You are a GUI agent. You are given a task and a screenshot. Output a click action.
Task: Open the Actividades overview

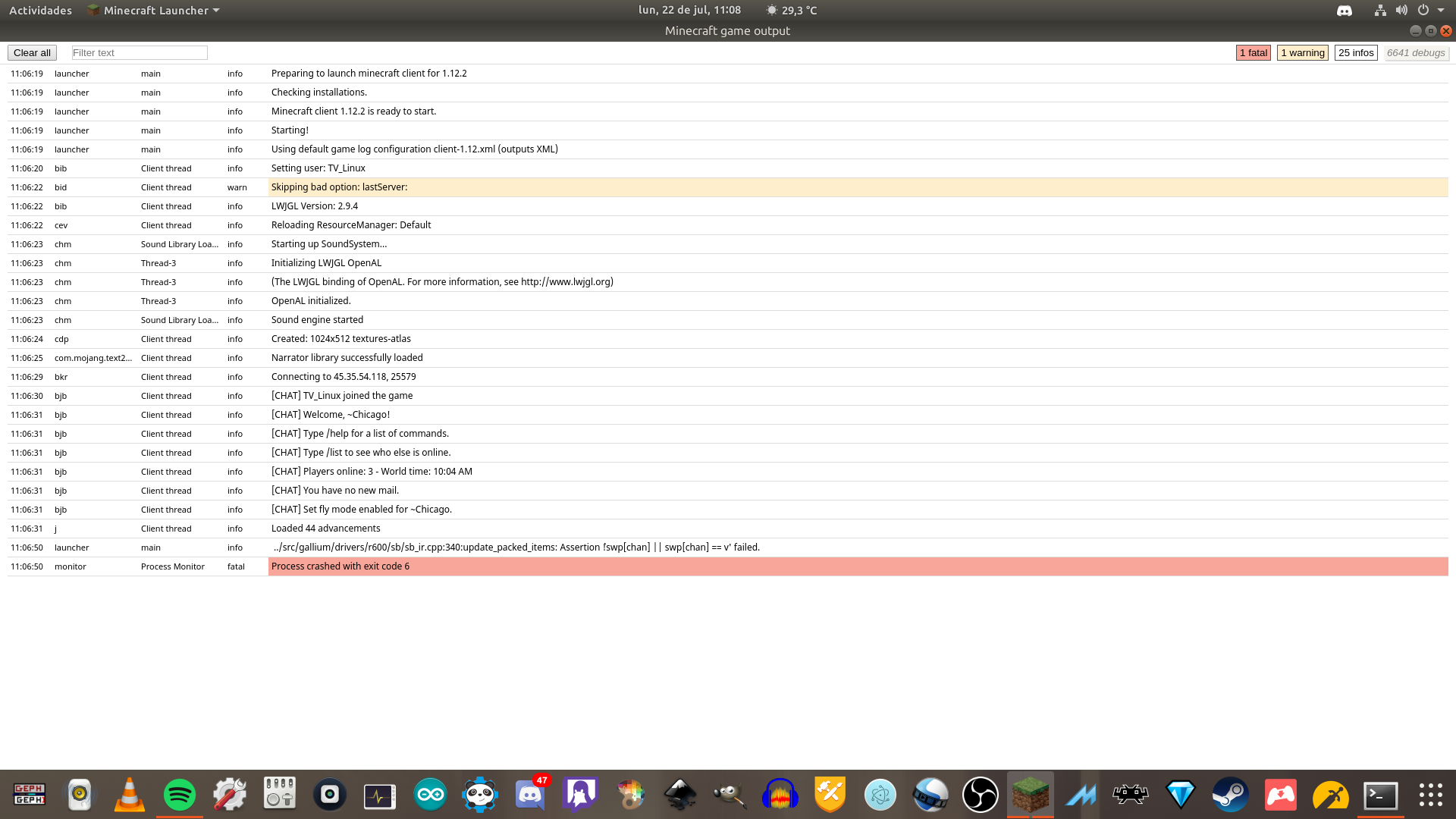pos(40,10)
